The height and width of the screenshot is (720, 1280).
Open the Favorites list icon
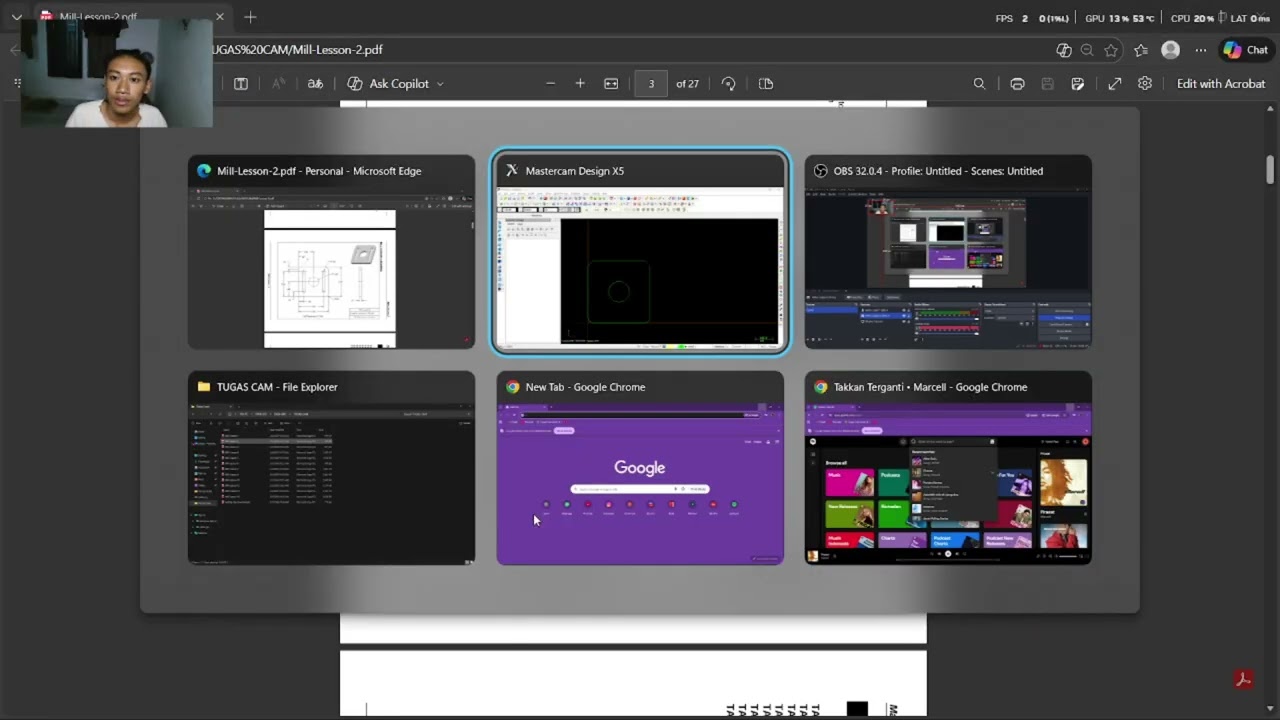tap(1141, 50)
